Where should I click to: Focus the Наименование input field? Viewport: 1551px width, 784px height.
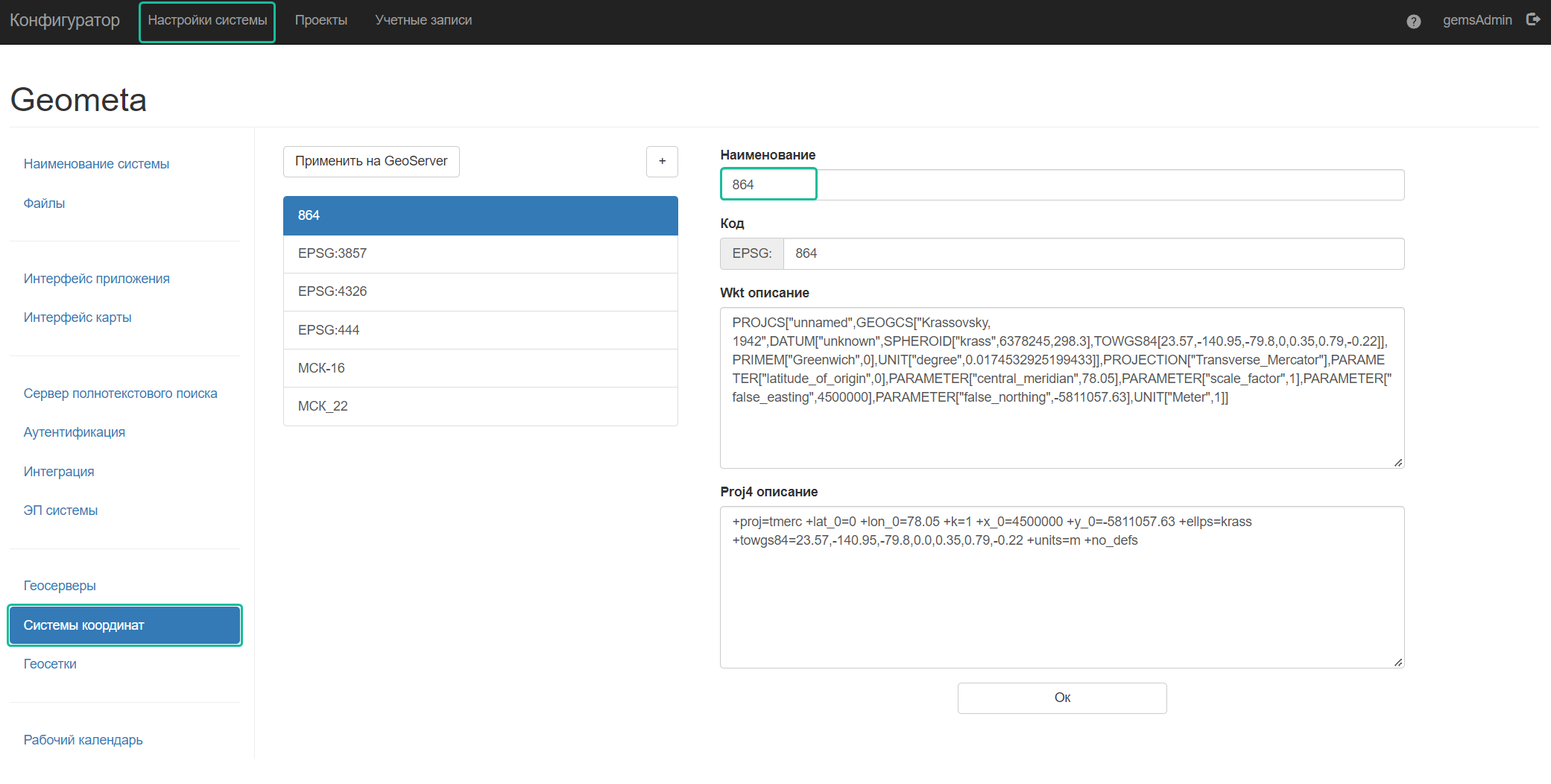pos(1062,185)
